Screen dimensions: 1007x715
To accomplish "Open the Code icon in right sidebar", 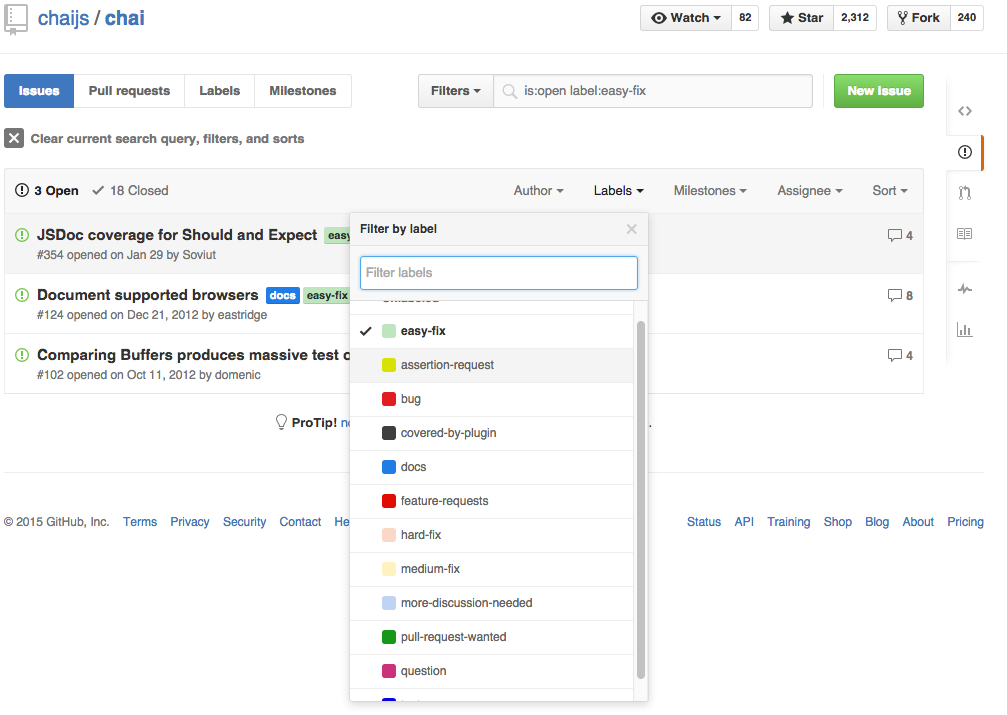I will click(x=965, y=111).
